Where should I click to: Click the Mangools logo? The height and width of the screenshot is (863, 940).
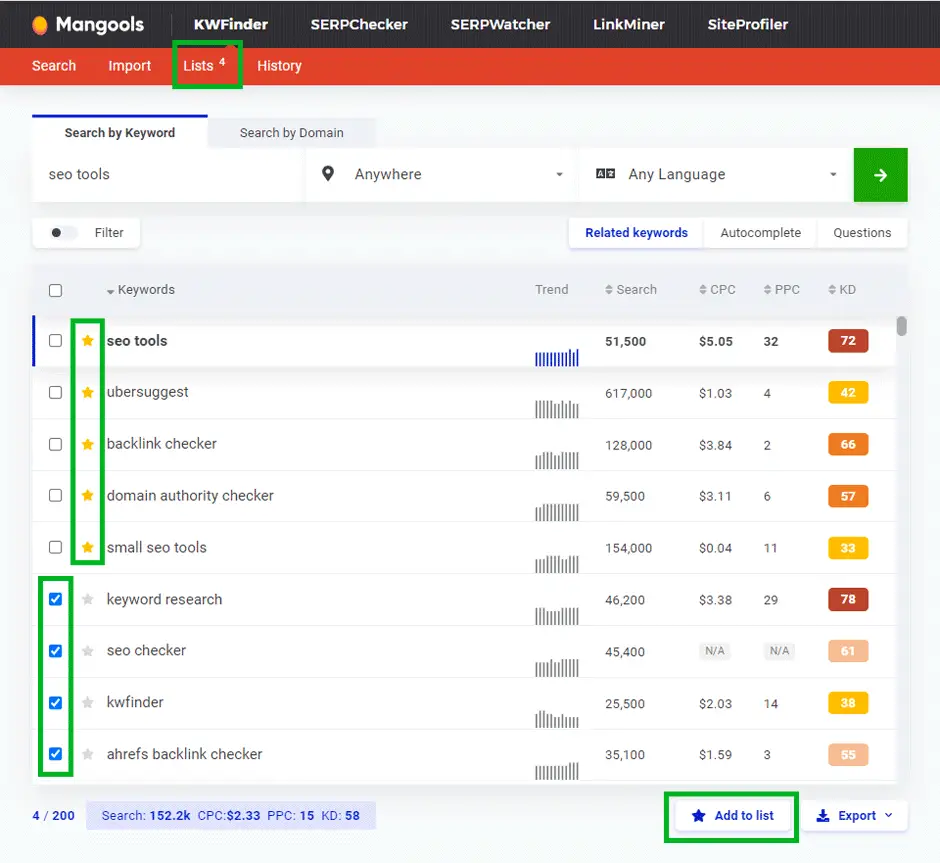click(88, 25)
